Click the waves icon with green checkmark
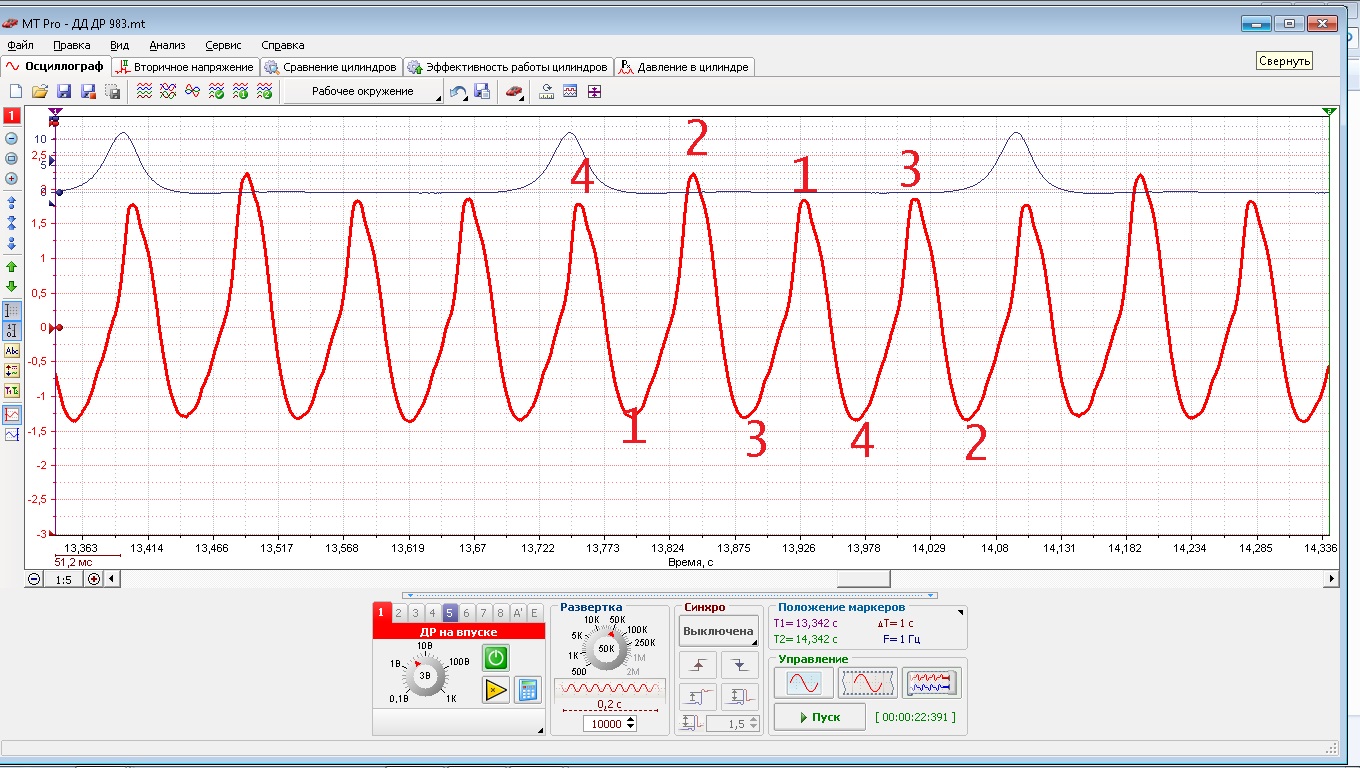Image resolution: width=1360 pixels, height=768 pixels. (216, 92)
